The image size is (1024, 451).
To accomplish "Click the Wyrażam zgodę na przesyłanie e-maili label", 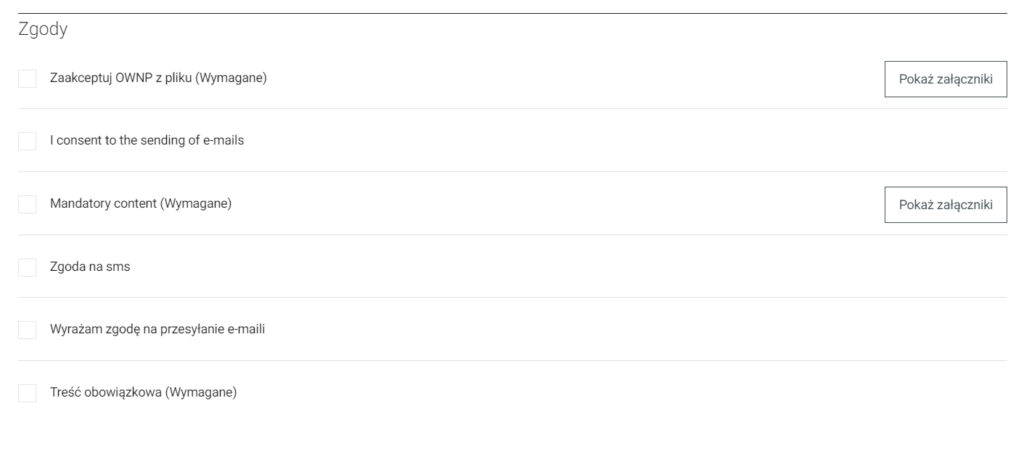I will point(156,329).
